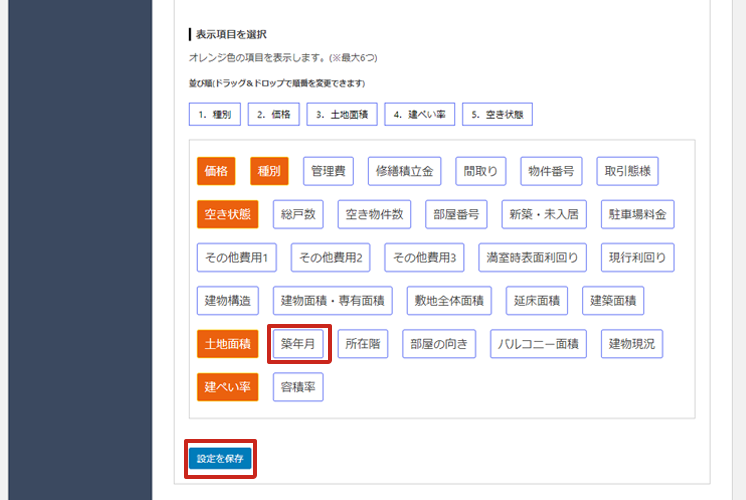Image resolution: width=746 pixels, height=500 pixels.
Task: Select the 間取り item
Action: (x=481, y=172)
